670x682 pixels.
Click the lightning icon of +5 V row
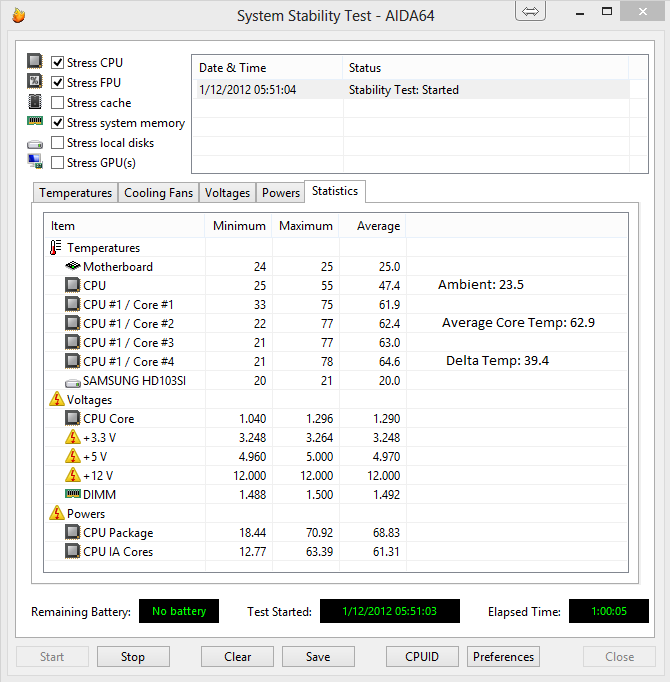pos(73,456)
